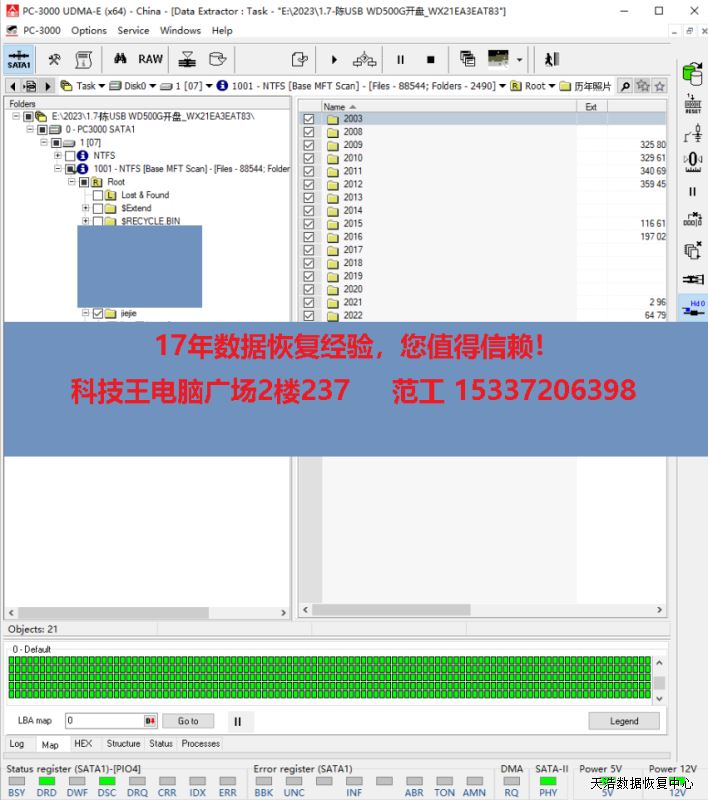This screenshot has height=800, width=708.
Task: Click the magnifier icon in the path bar
Action: (625, 86)
